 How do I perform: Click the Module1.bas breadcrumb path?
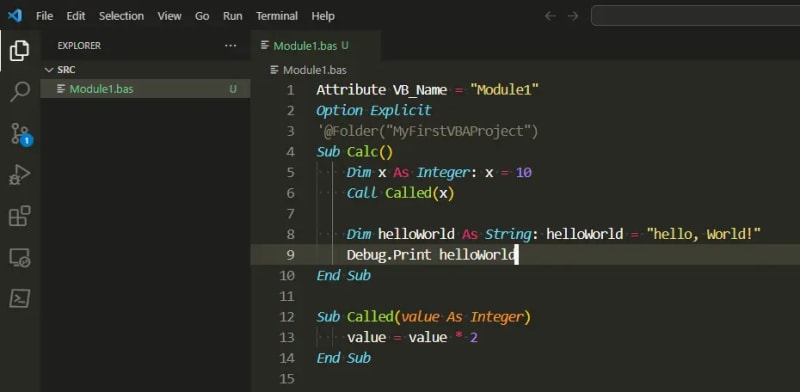tap(314, 70)
